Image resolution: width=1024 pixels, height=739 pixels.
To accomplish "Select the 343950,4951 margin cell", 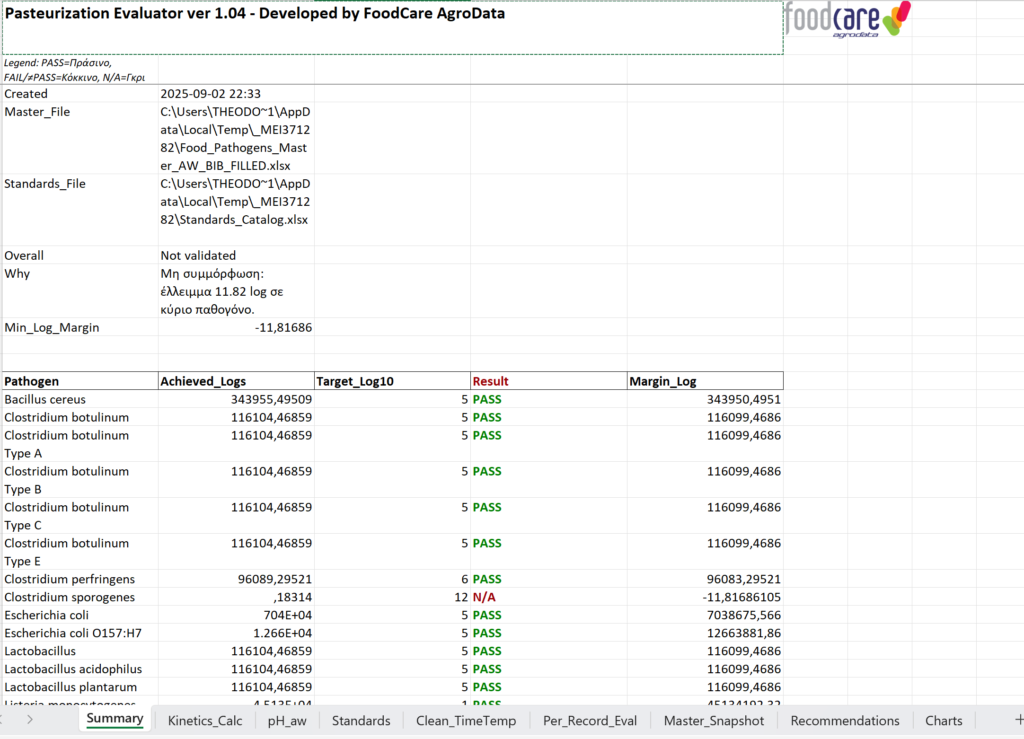I will coord(705,400).
